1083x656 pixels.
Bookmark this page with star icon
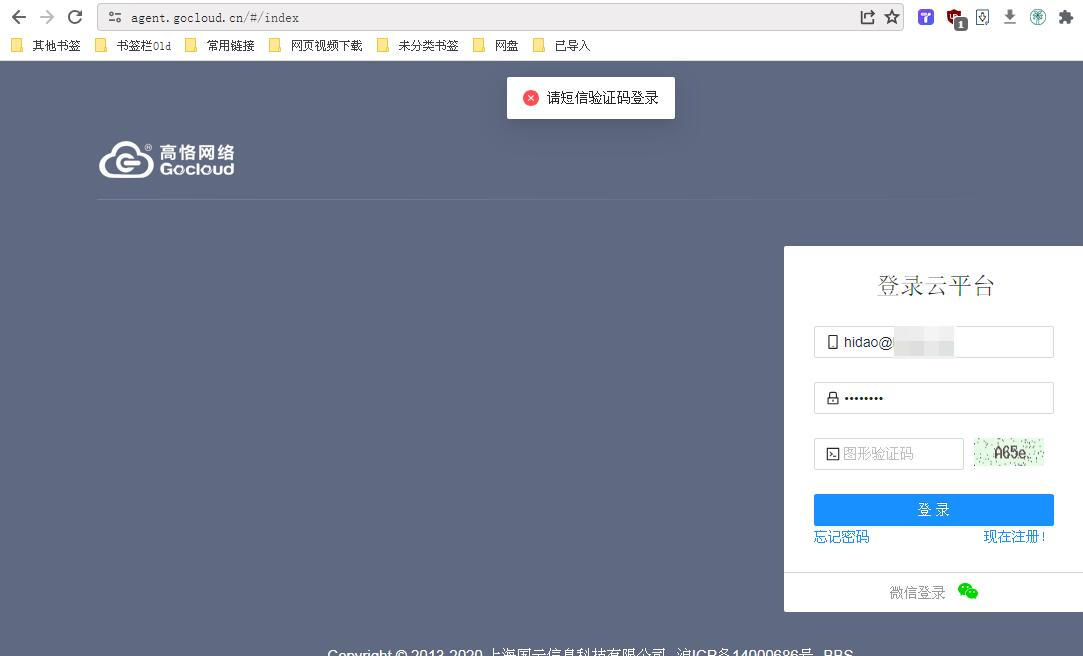(x=892, y=17)
